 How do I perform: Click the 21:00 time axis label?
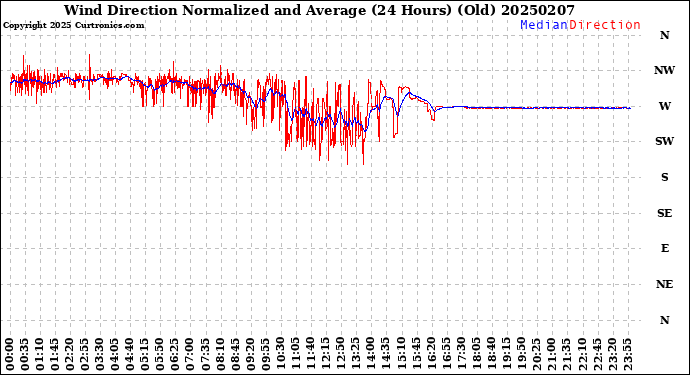click(x=551, y=355)
